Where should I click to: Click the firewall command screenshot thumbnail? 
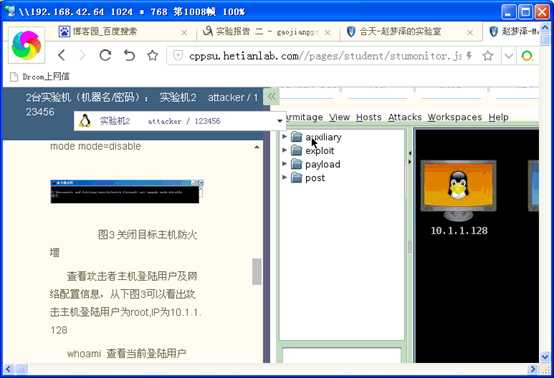pos(127,191)
